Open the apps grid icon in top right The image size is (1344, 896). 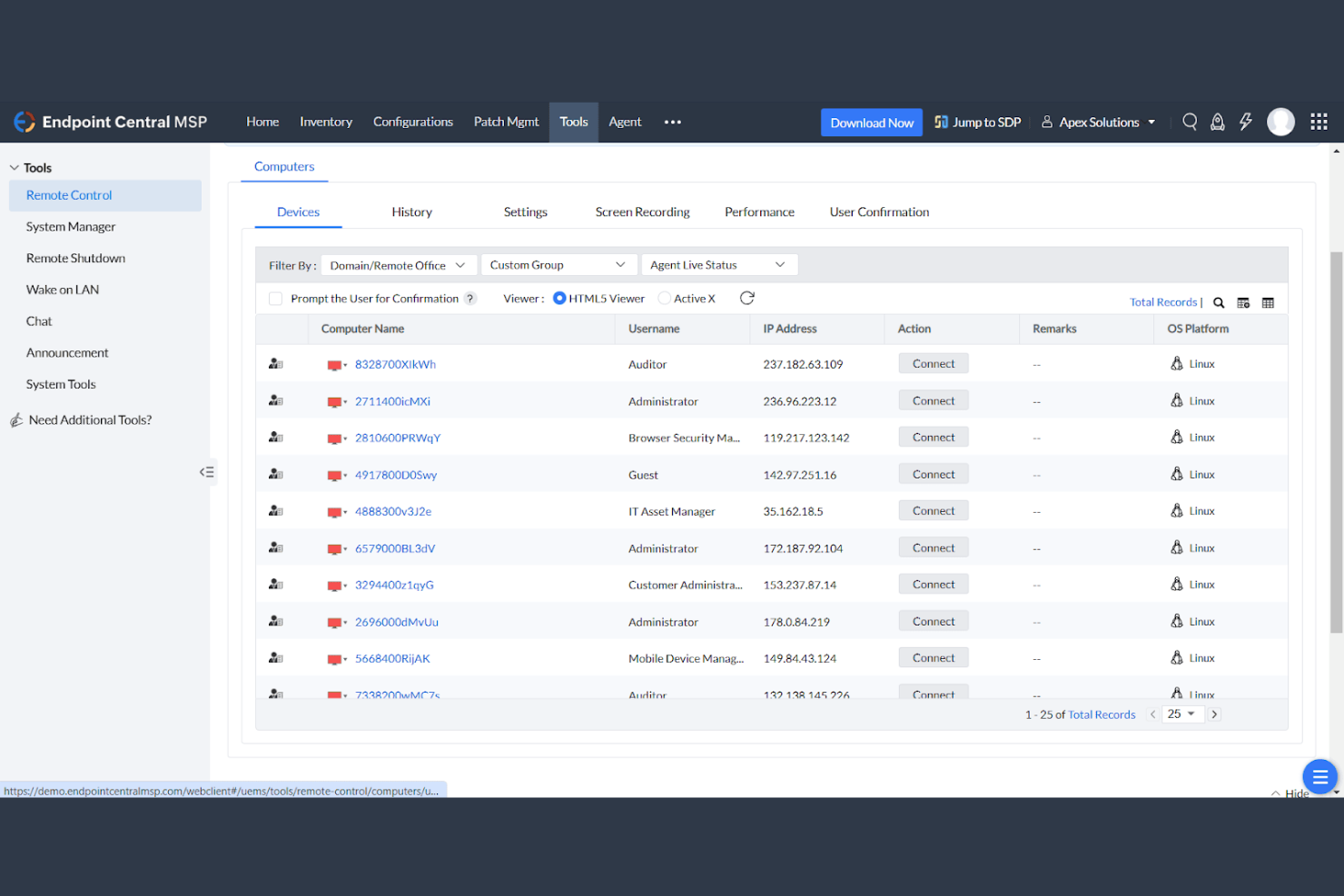click(1319, 121)
